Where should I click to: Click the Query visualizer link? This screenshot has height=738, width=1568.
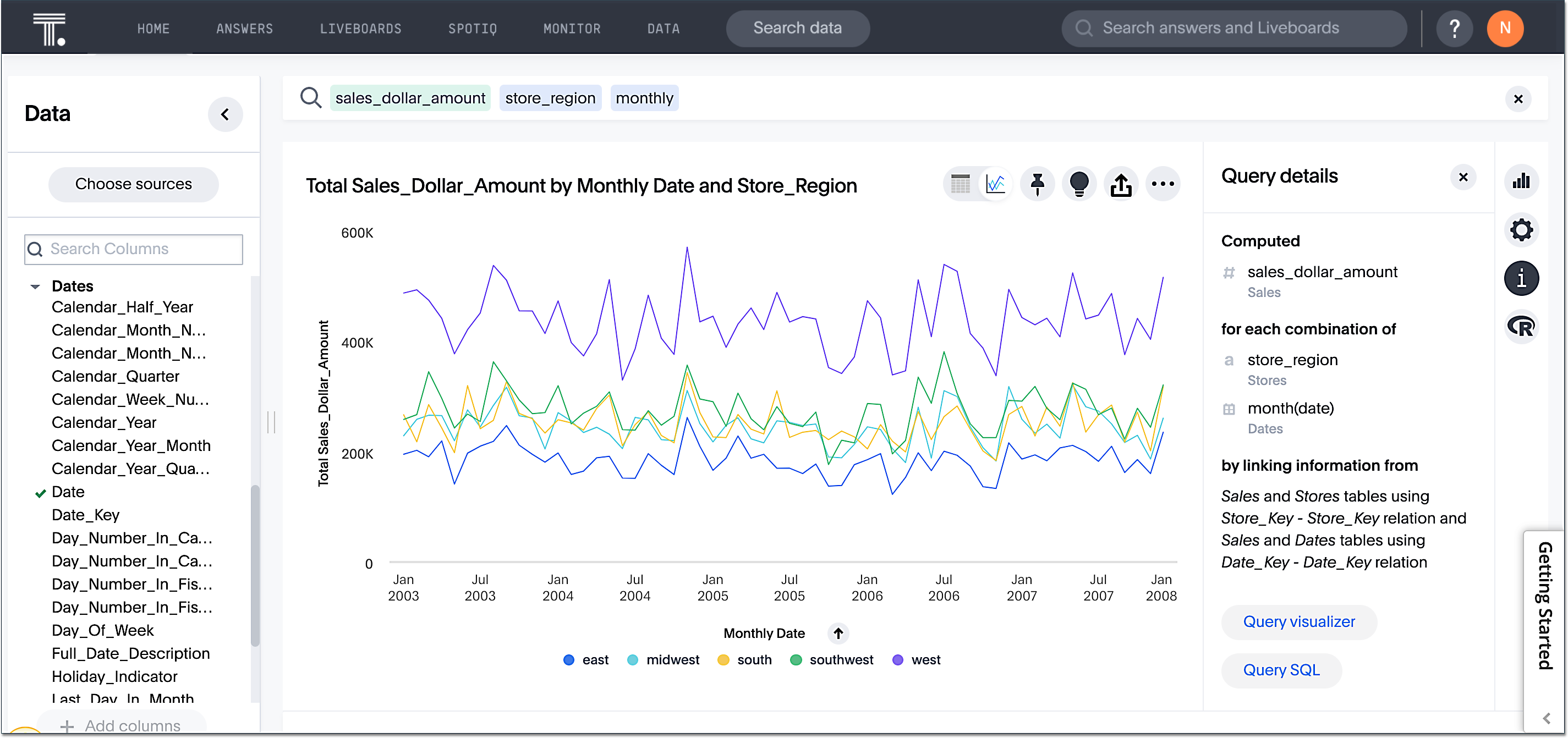[1298, 622]
